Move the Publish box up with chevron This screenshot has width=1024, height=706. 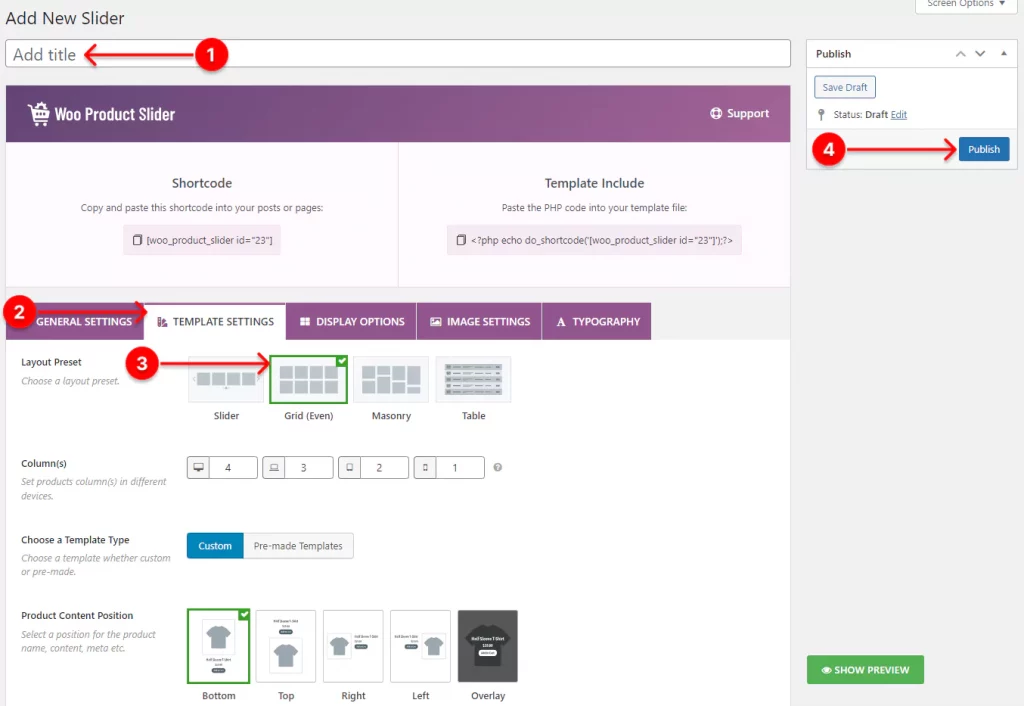(960, 54)
